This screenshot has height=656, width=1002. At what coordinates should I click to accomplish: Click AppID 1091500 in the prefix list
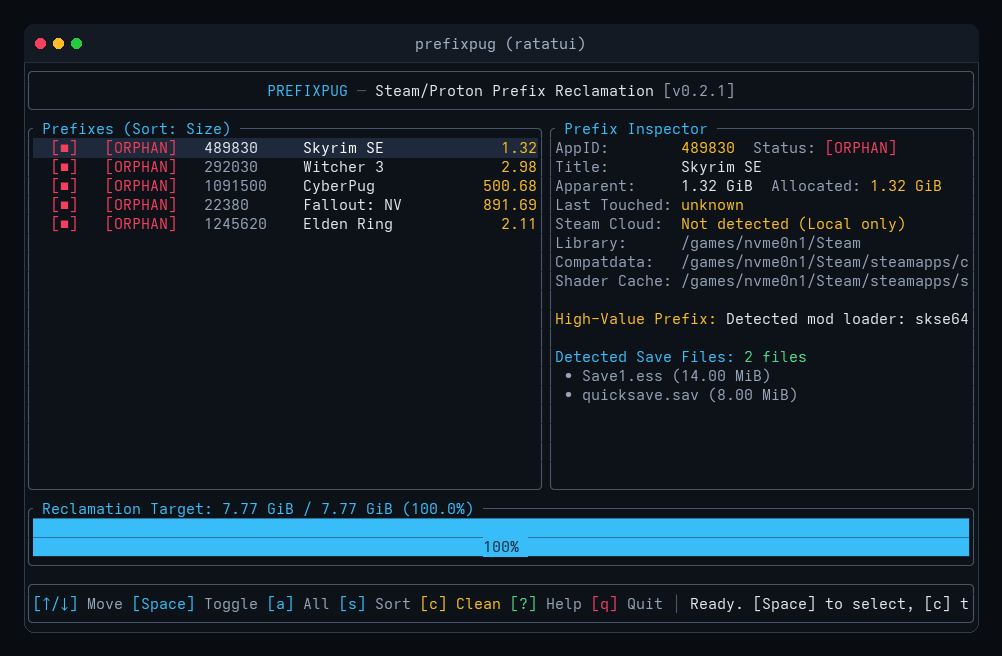pyautogui.click(x=235, y=187)
